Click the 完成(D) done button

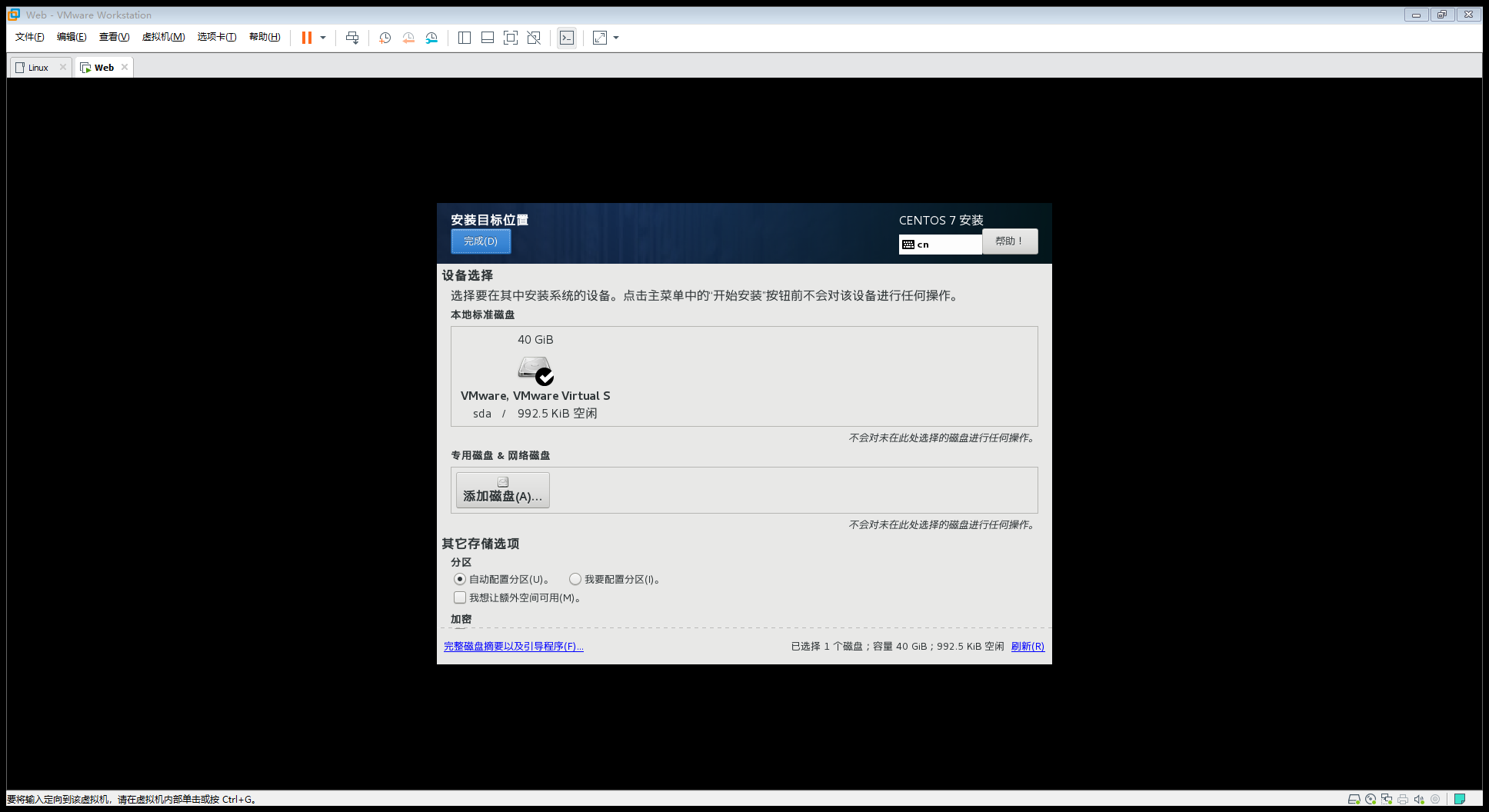pyautogui.click(x=481, y=241)
